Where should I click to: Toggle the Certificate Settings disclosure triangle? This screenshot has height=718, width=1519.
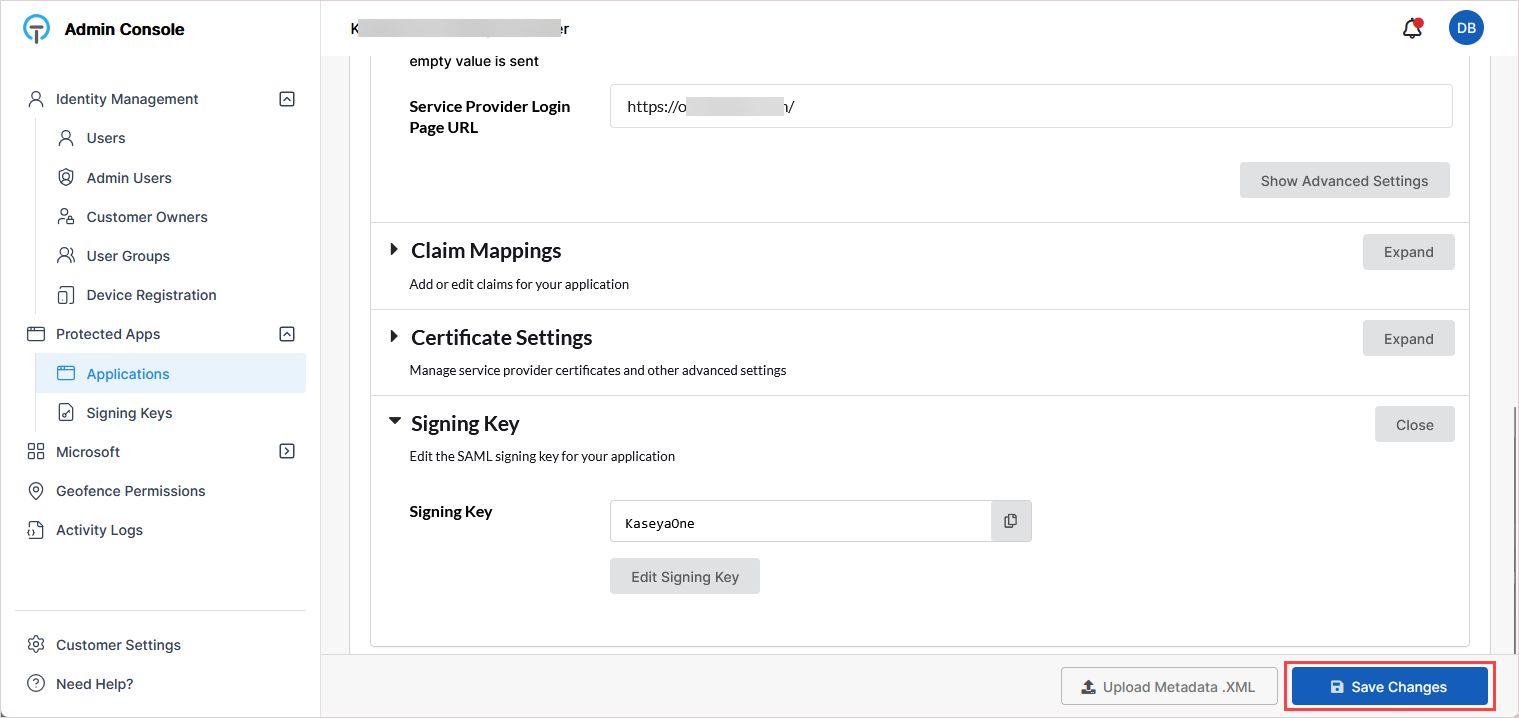coord(395,337)
